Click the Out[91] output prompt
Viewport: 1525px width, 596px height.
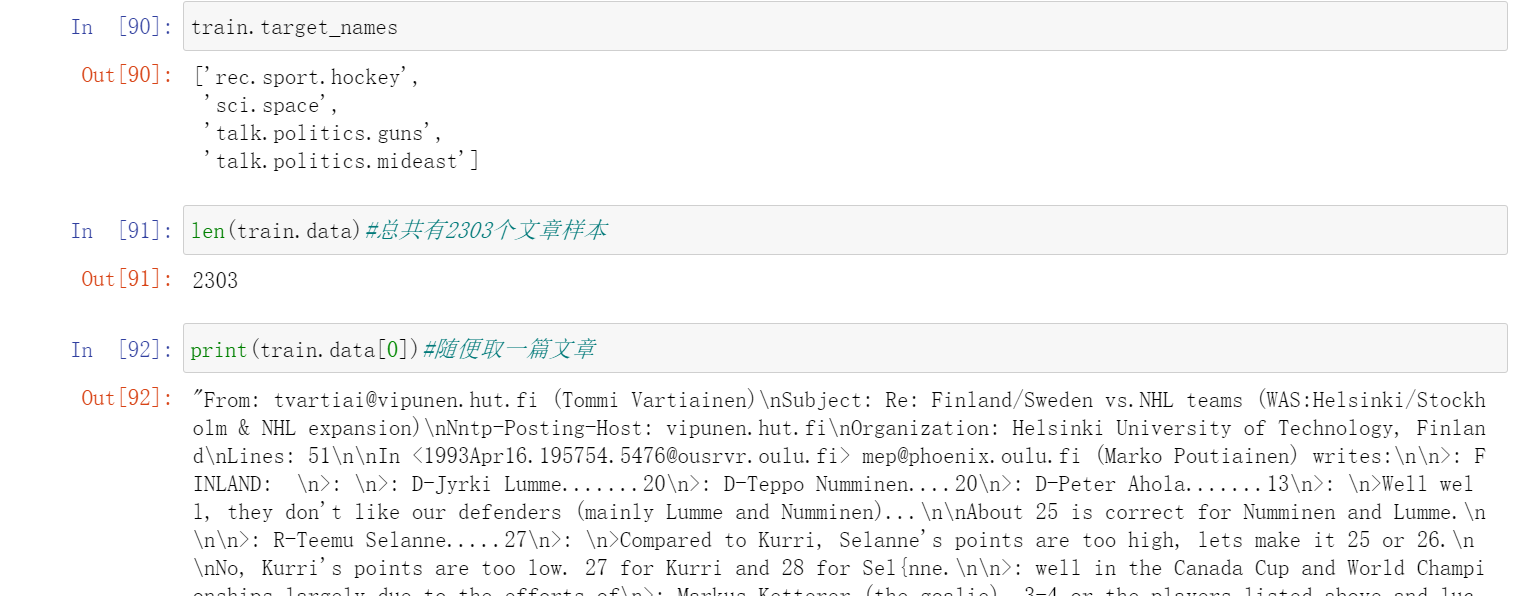[127, 279]
